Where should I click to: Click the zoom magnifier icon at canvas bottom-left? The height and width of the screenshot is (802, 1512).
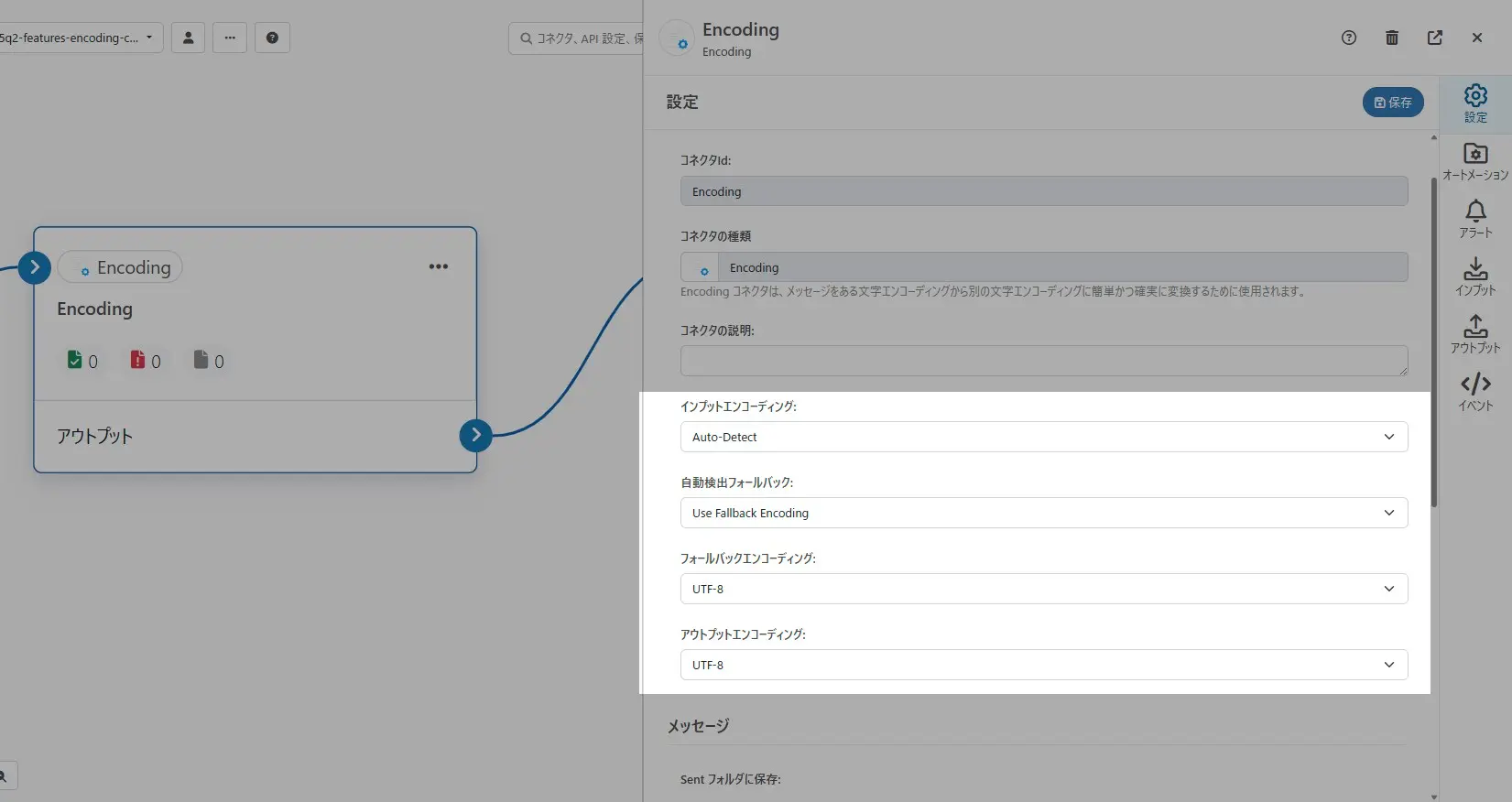click(5, 775)
